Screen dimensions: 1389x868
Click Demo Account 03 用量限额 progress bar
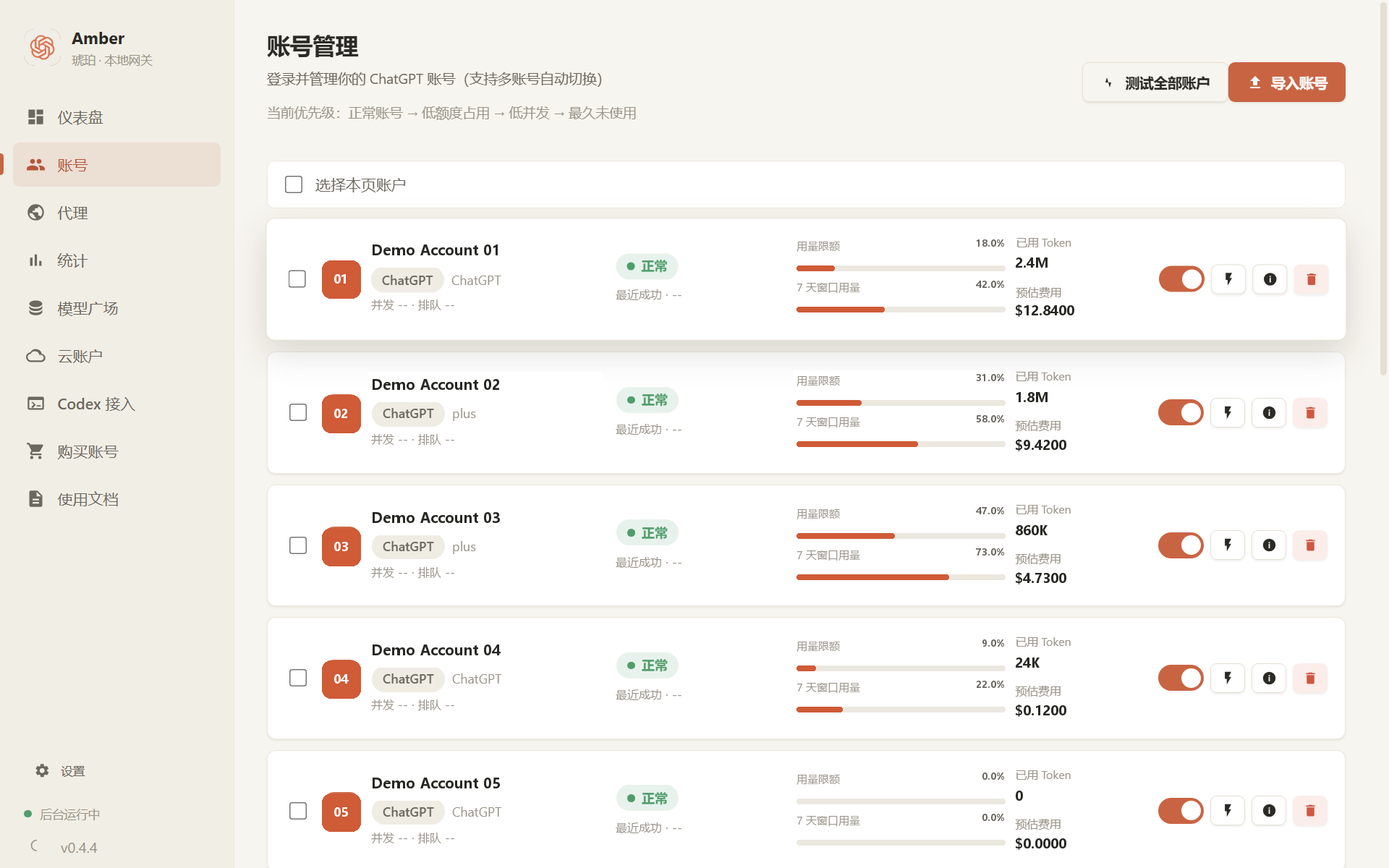901,535
